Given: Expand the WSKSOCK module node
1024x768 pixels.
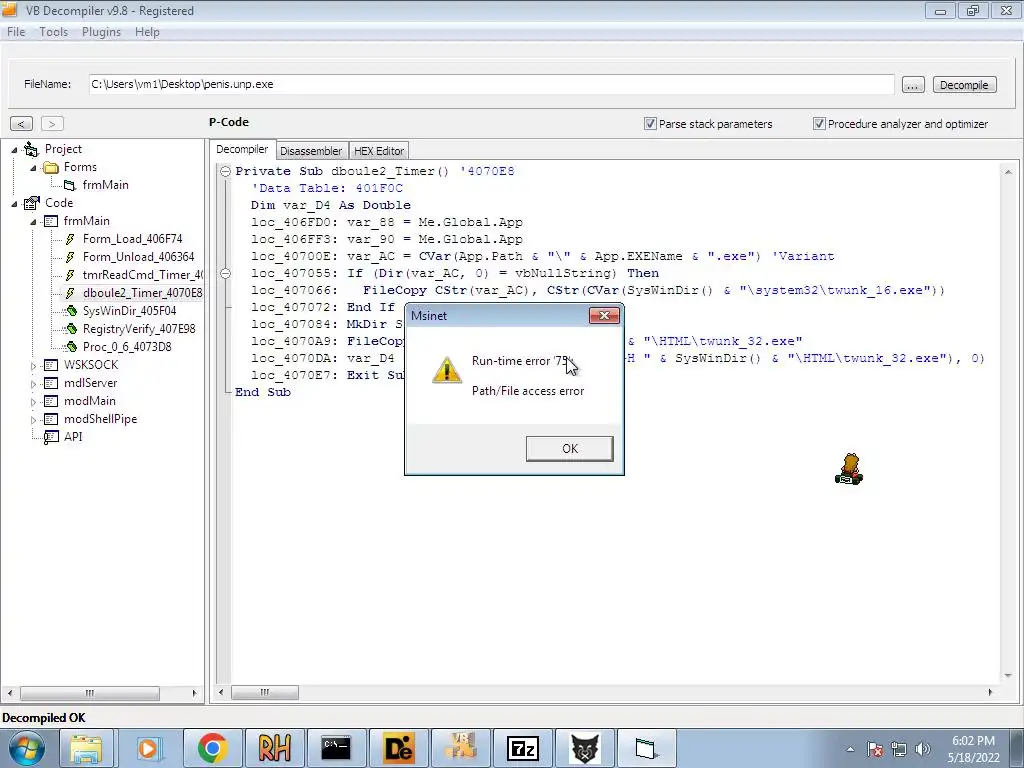Looking at the screenshot, I should (x=33, y=366).
